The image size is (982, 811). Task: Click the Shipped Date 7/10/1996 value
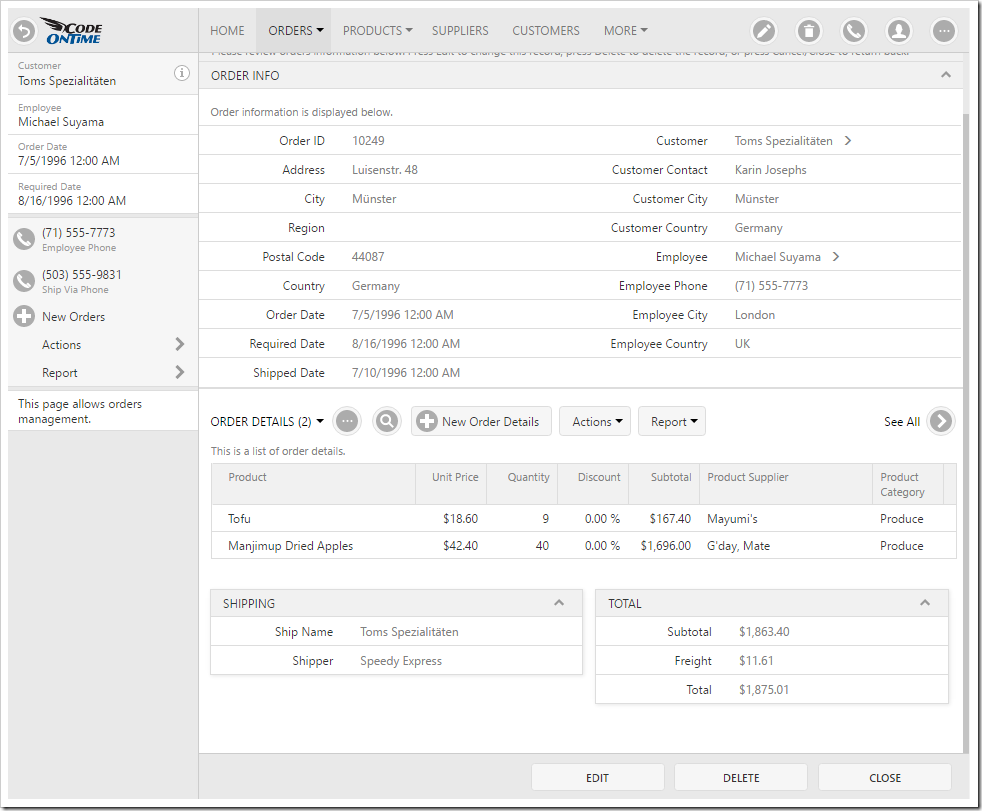click(406, 373)
